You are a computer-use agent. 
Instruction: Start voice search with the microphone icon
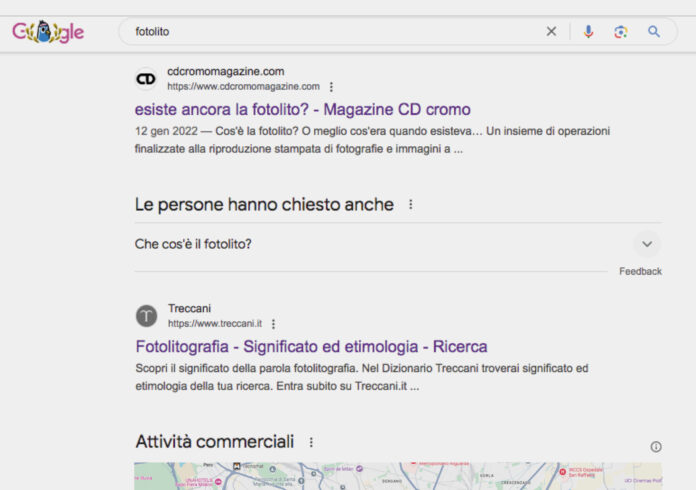tap(589, 32)
